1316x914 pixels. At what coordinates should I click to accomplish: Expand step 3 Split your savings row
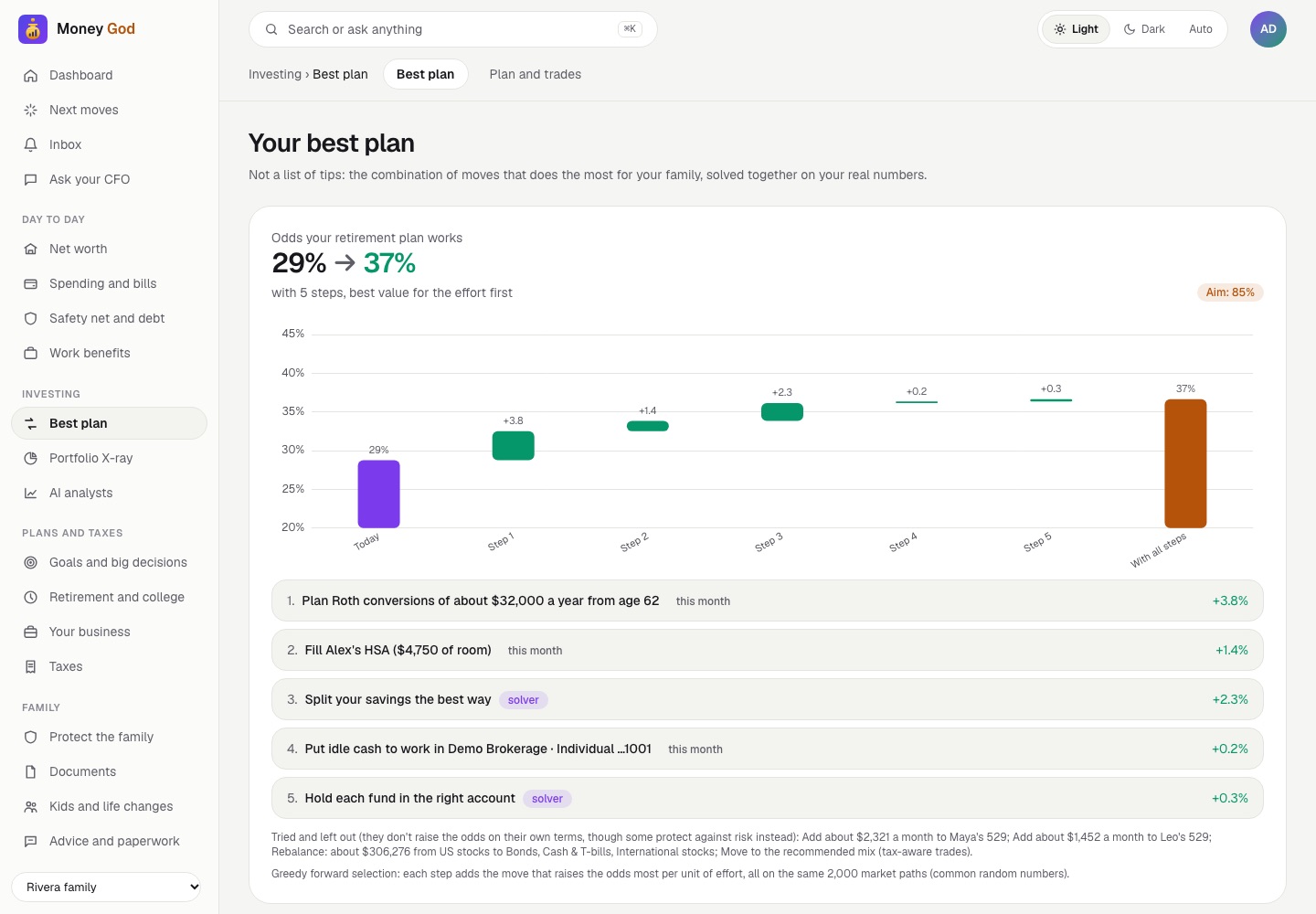[768, 700]
